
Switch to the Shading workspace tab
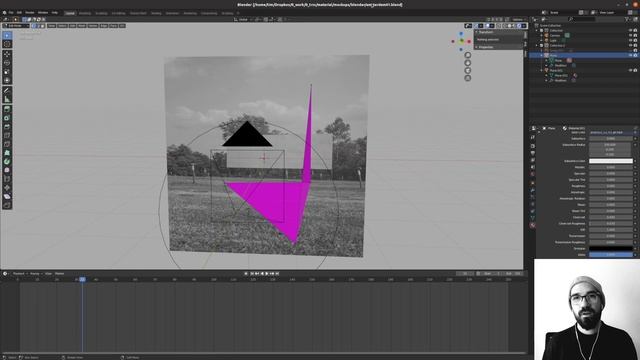[156, 13]
